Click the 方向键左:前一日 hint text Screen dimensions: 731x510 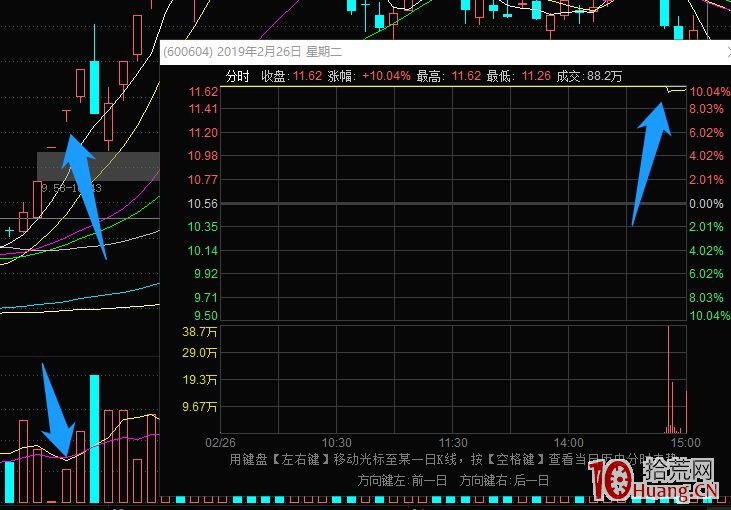(x=402, y=480)
